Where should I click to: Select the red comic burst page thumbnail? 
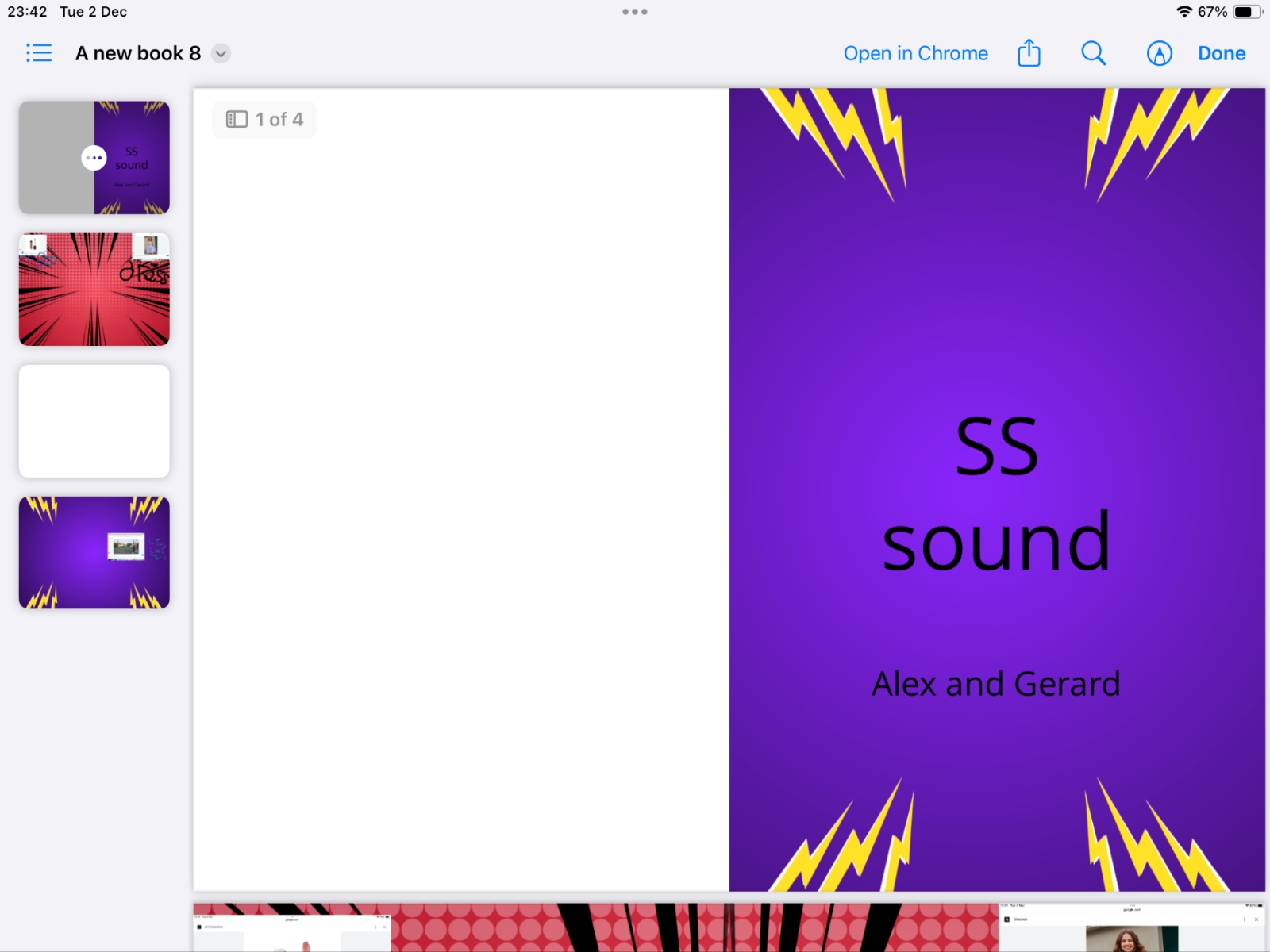(x=94, y=289)
